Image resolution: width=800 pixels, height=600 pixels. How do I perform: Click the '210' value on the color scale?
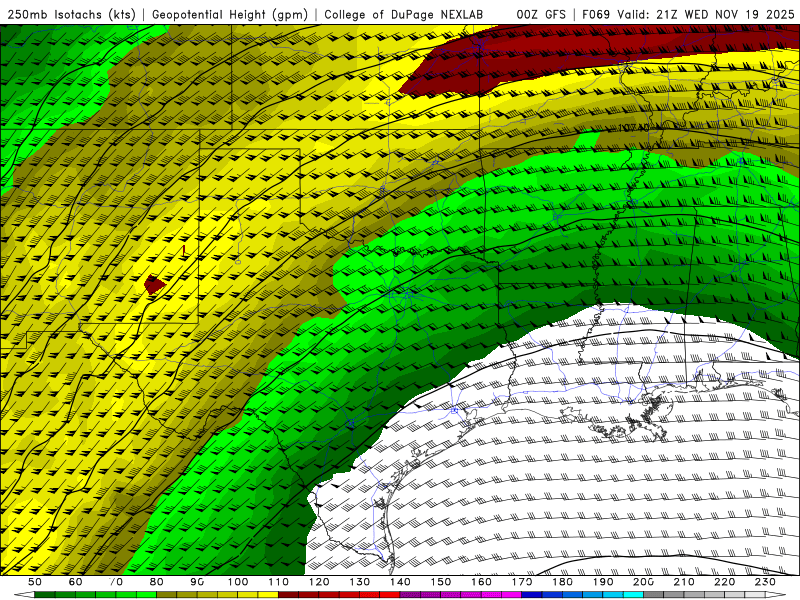coord(685,582)
